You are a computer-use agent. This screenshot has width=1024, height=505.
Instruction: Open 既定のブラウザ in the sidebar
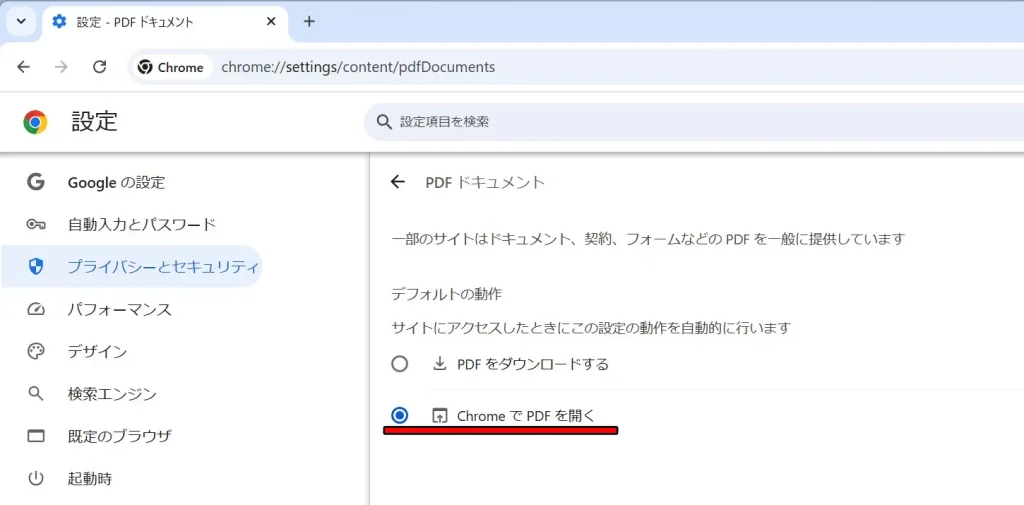tap(131, 436)
